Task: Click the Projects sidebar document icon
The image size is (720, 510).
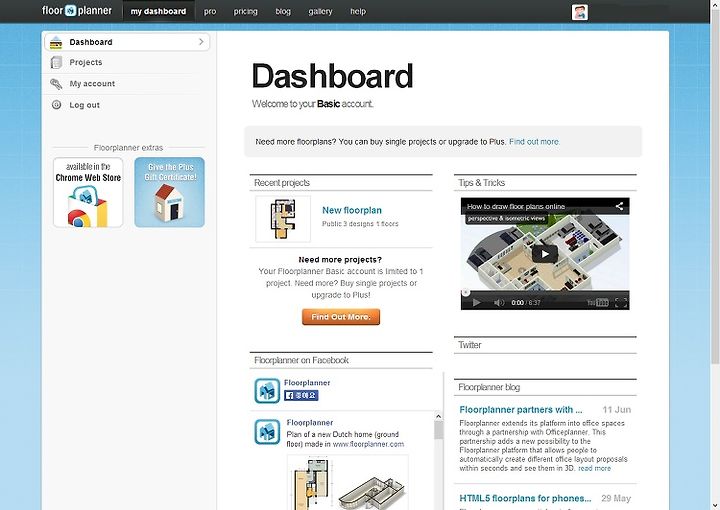Action: click(x=56, y=62)
